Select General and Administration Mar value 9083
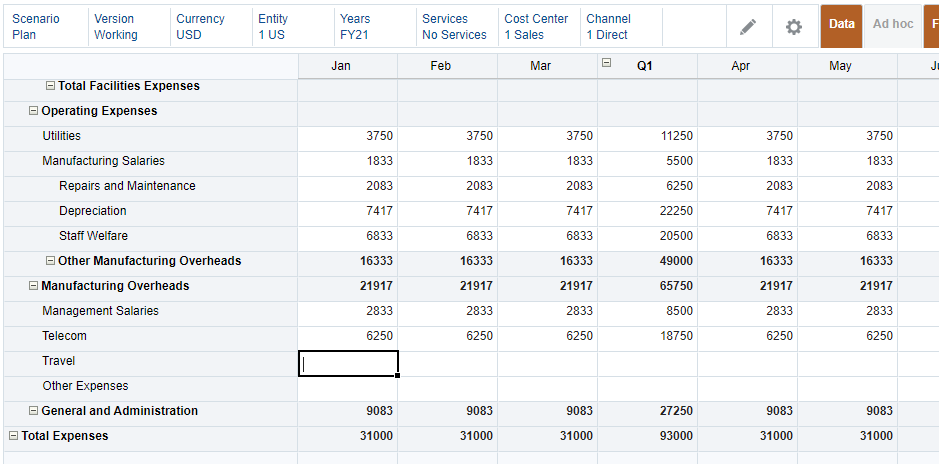This screenshot has height=464, width=939. (547, 414)
